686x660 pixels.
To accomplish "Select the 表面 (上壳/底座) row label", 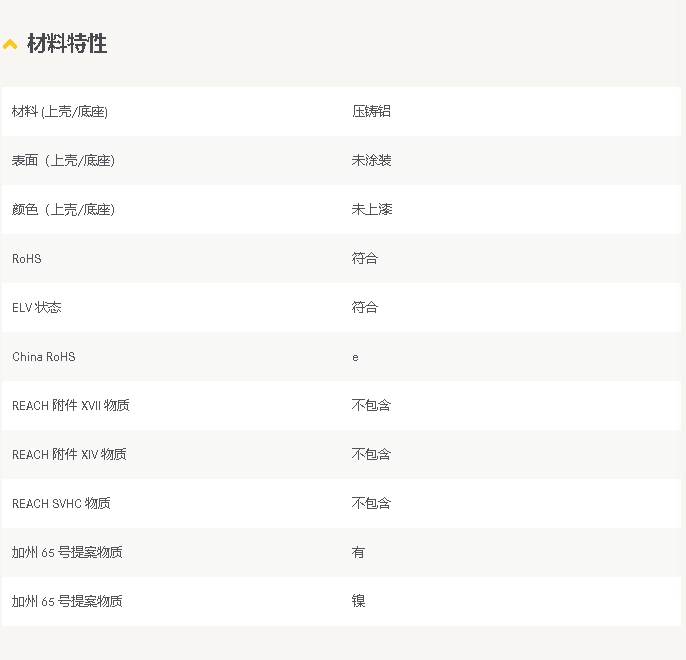I will (63, 160).
